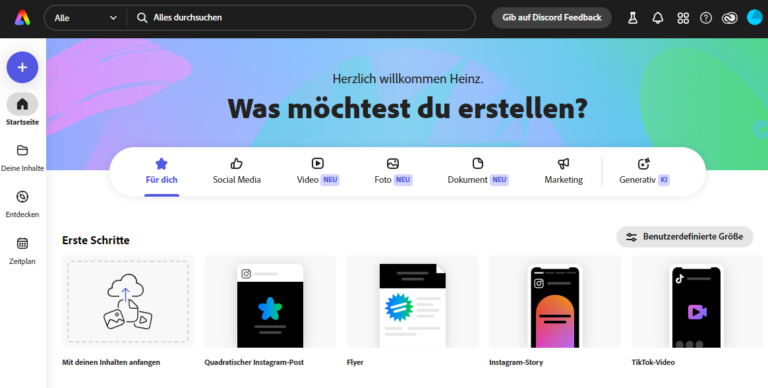Click the Quadratischer Instagram-Post label
Viewport: 768px width, 388px height.
click(x=254, y=363)
